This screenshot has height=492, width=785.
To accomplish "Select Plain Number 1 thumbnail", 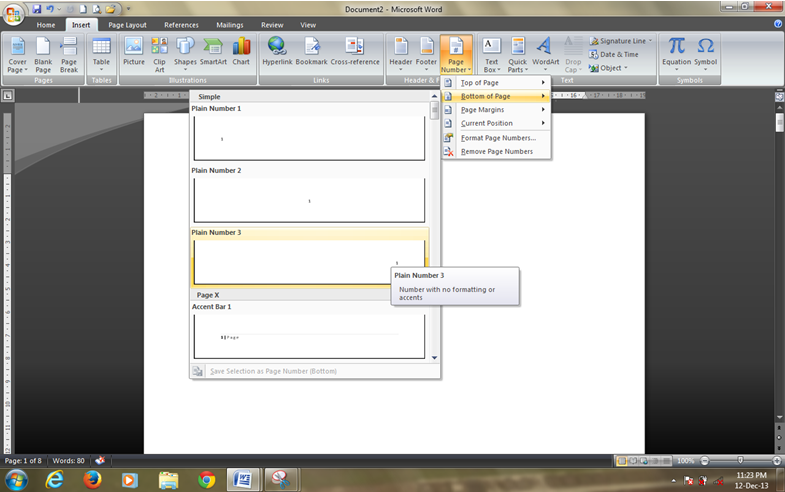I will coord(309,138).
